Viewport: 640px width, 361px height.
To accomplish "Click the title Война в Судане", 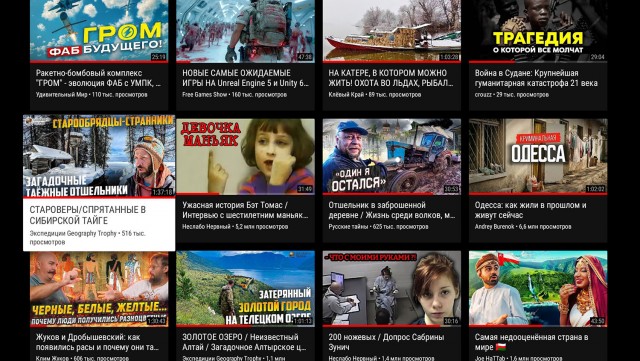I will click(536, 78).
